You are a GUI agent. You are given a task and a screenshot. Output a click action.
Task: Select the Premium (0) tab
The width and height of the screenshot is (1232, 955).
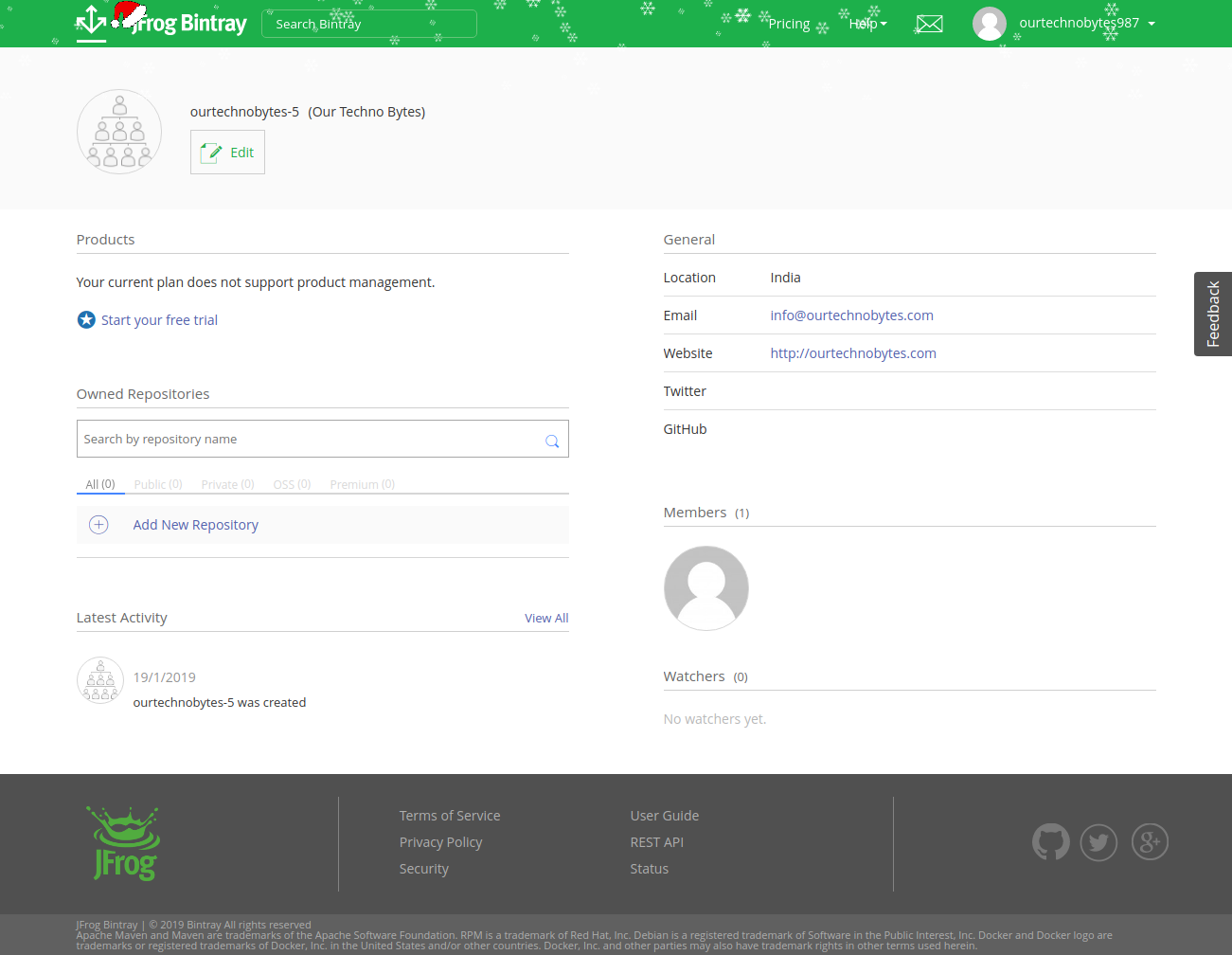tap(363, 484)
